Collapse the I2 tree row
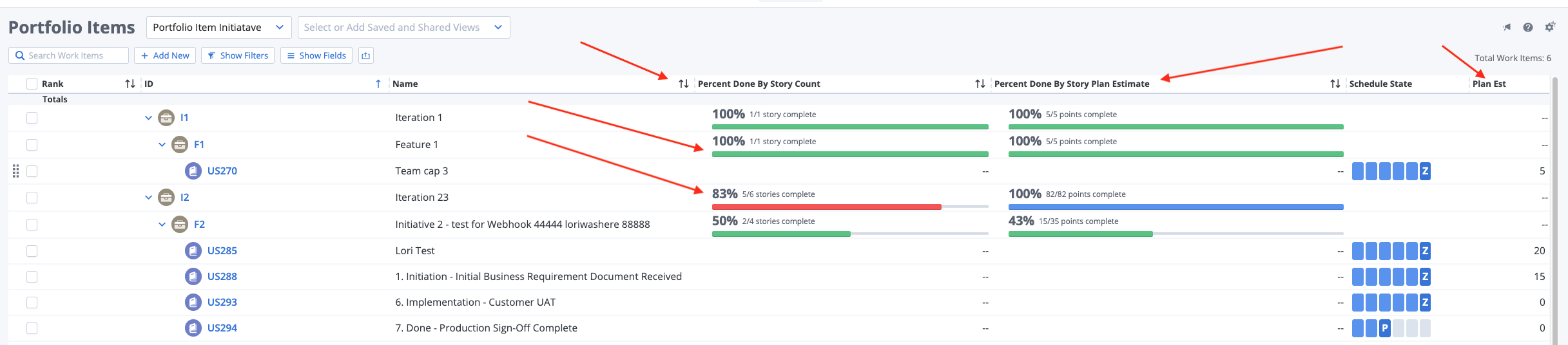The image size is (1568, 345). (x=149, y=198)
